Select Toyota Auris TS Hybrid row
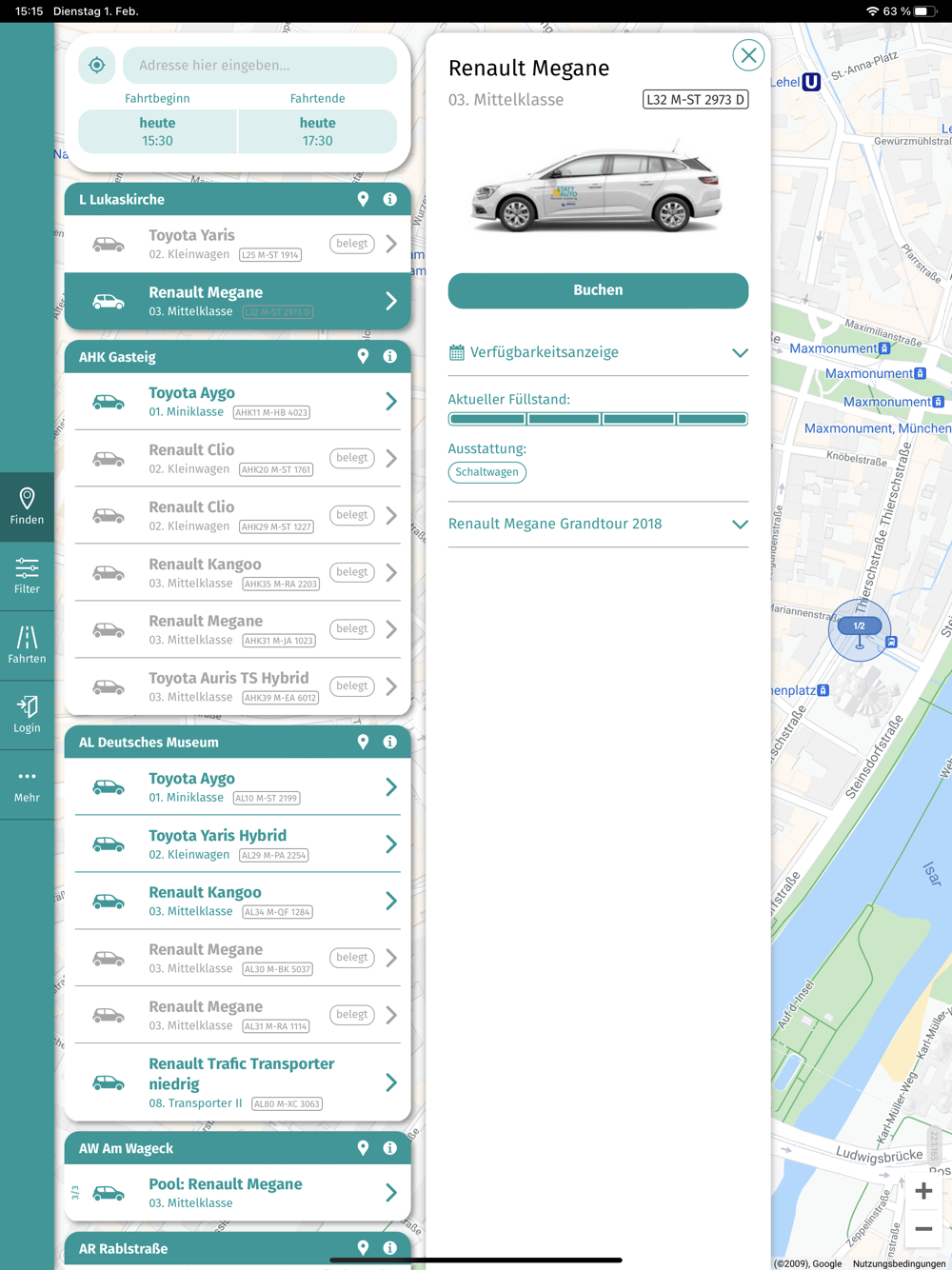This screenshot has width=952, height=1270. point(237,686)
